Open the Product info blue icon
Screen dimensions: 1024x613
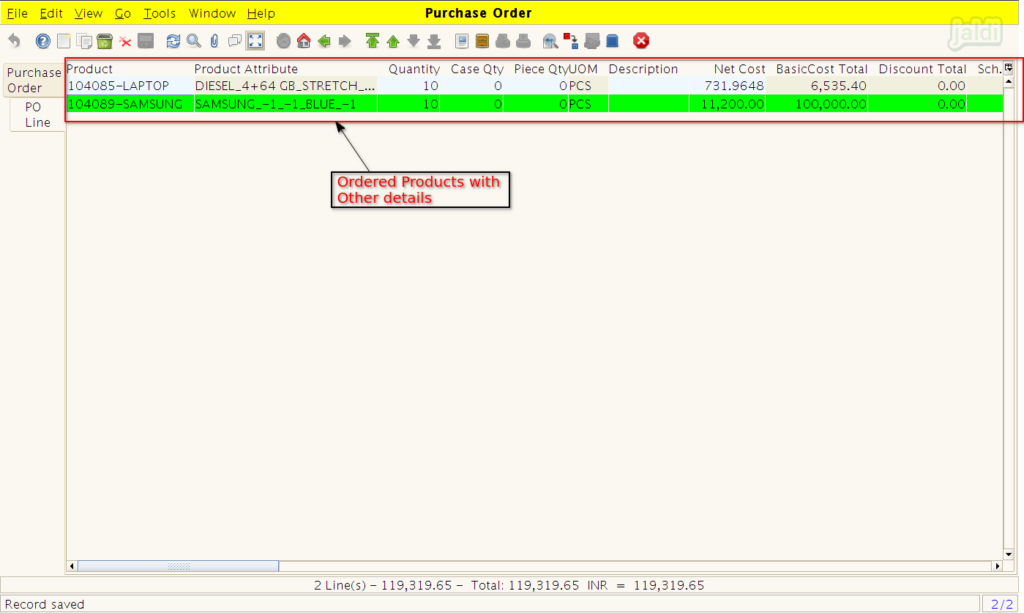click(x=612, y=41)
